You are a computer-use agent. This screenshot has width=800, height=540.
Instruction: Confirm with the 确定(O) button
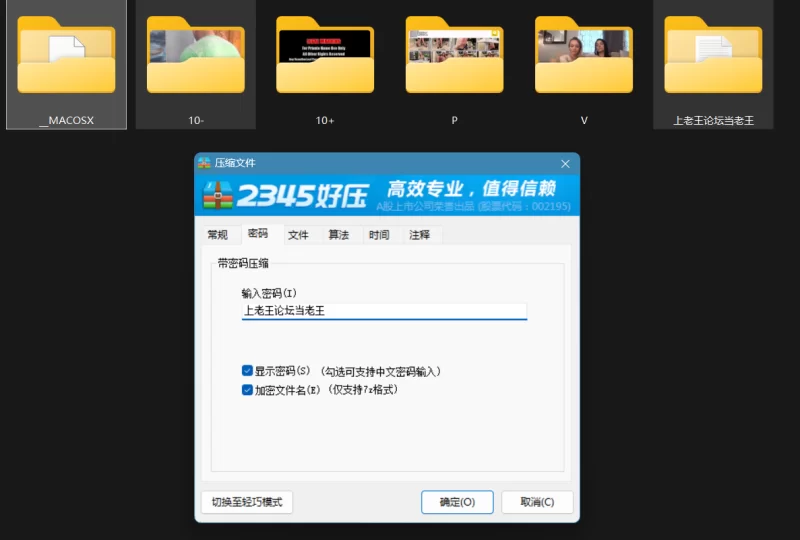(457, 502)
